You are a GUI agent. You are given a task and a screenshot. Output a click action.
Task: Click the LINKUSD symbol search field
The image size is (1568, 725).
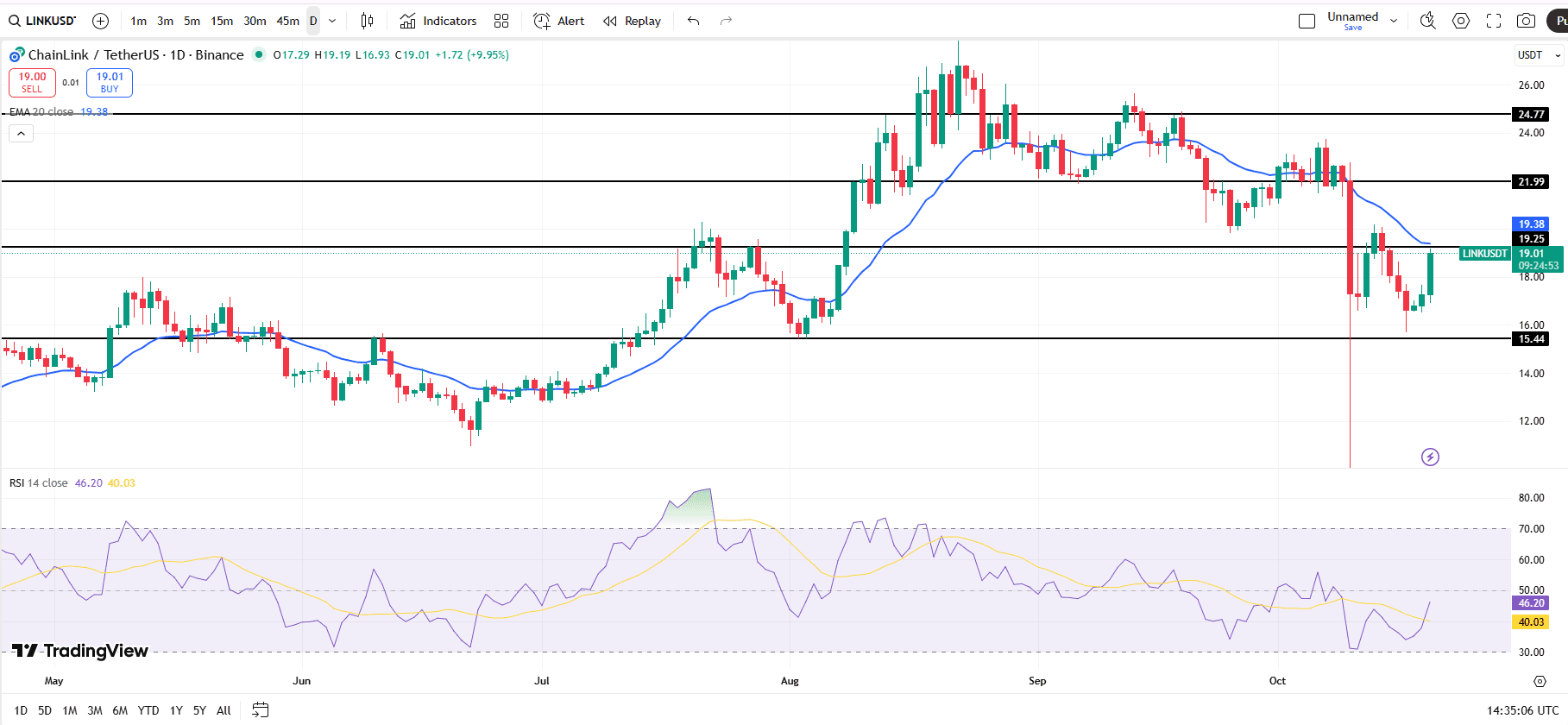click(x=43, y=21)
